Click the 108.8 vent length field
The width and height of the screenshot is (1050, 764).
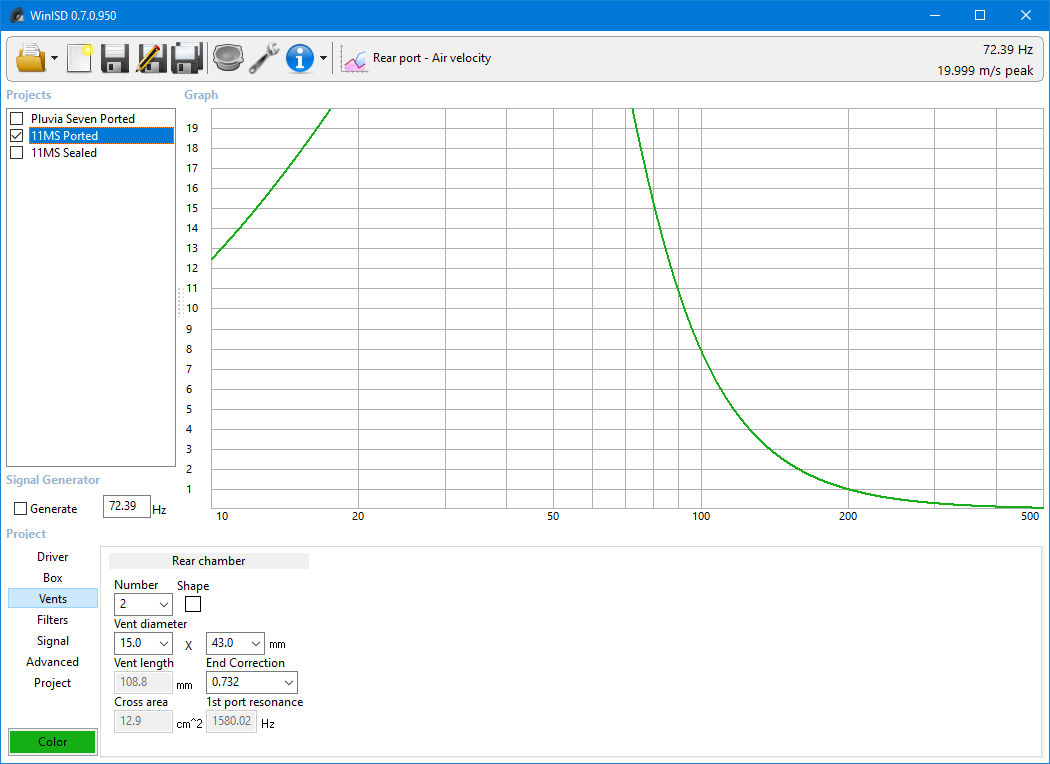point(143,682)
